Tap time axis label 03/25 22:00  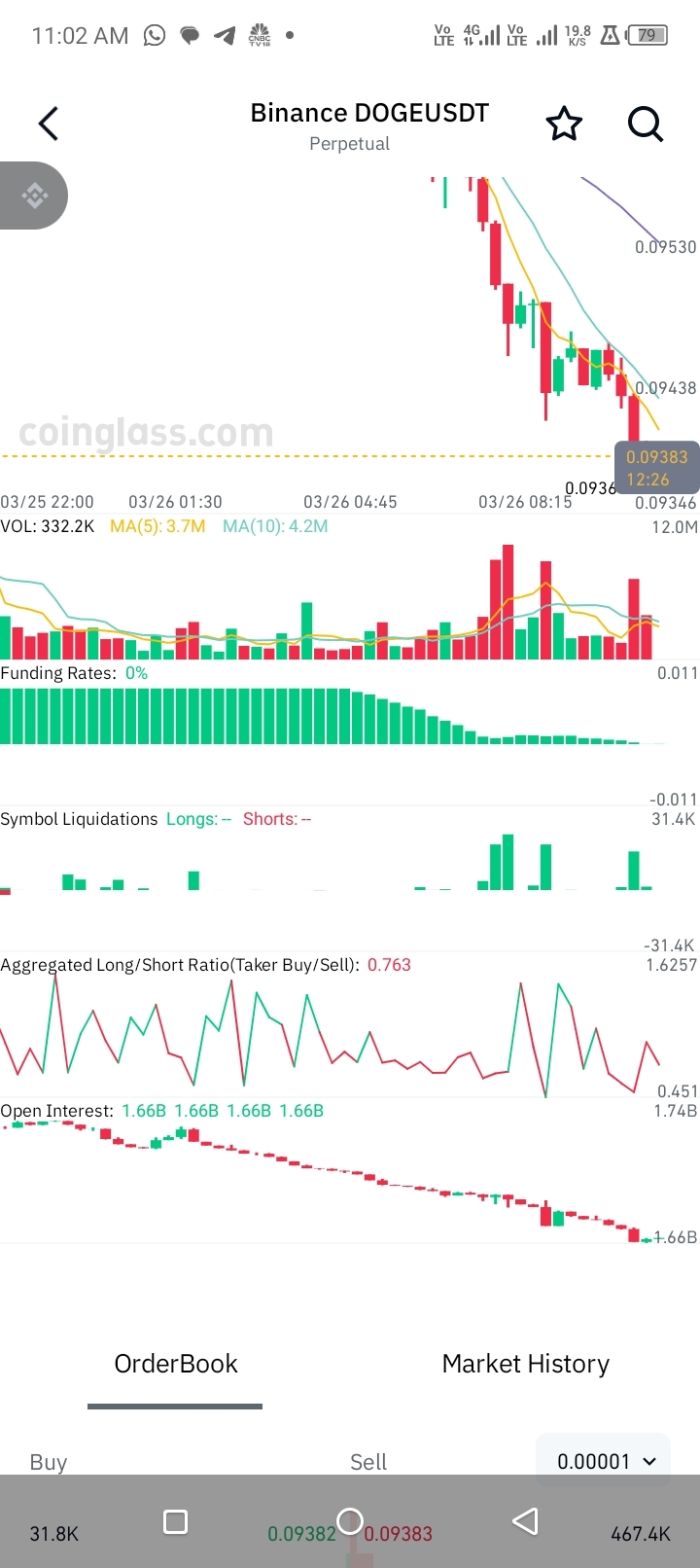coord(47,502)
